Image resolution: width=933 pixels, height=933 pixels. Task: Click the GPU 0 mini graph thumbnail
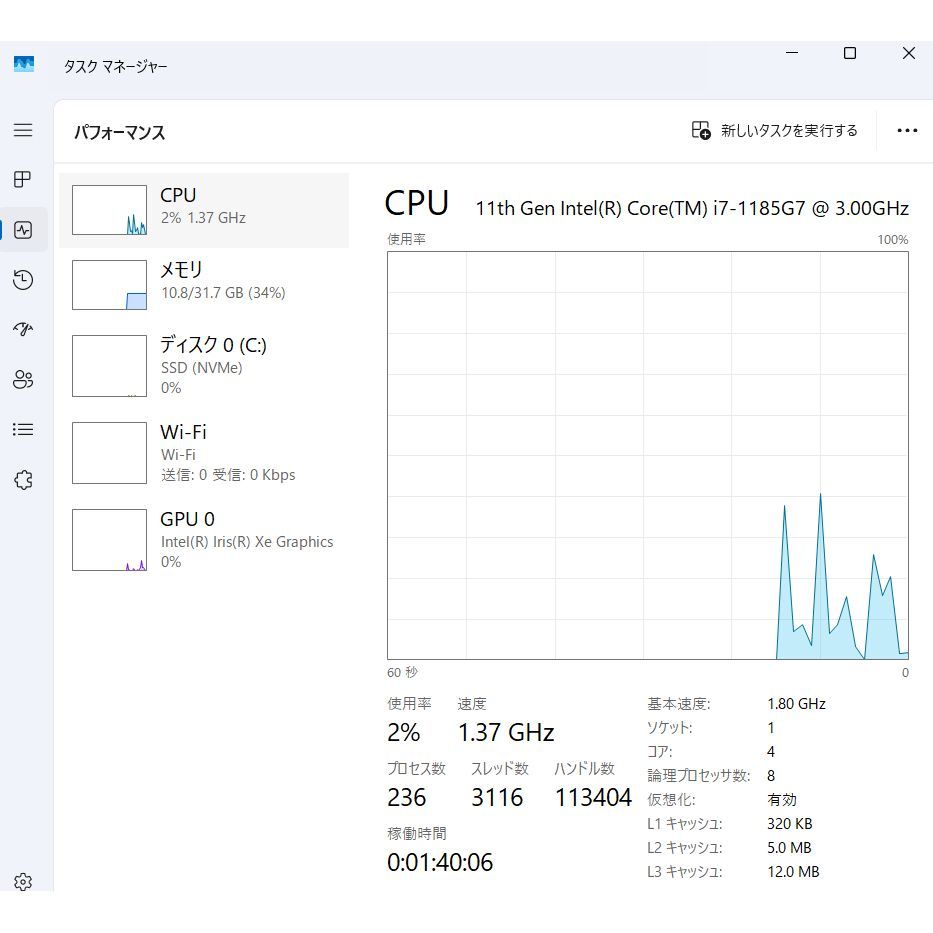click(x=109, y=540)
